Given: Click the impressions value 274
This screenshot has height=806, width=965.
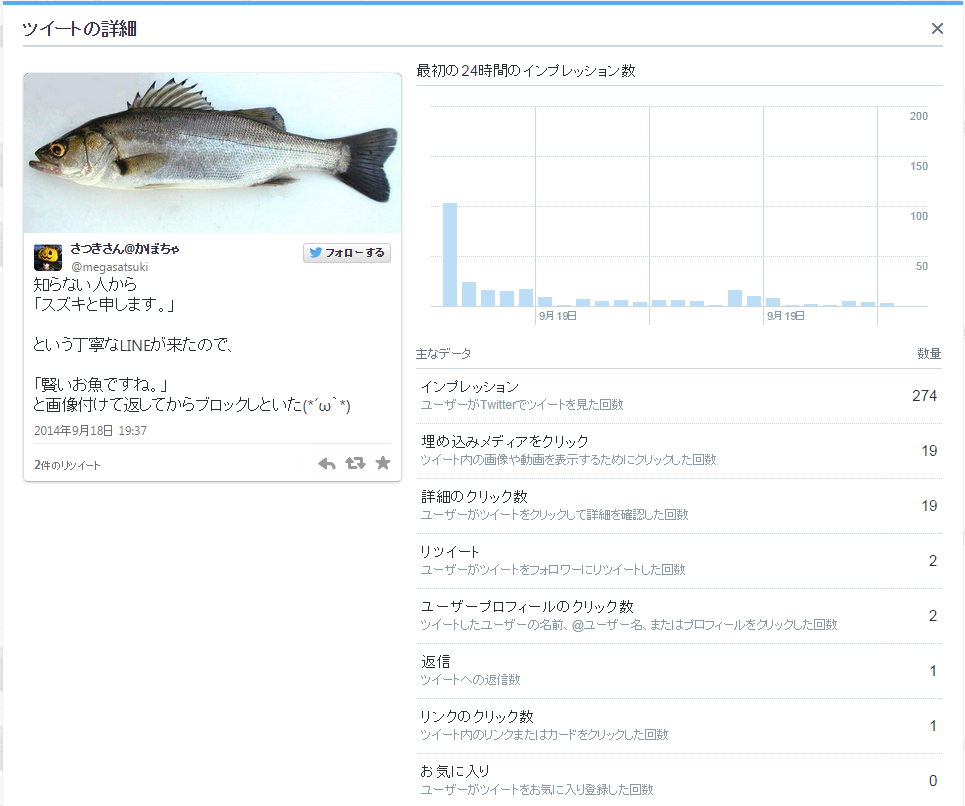Looking at the screenshot, I should (x=924, y=396).
